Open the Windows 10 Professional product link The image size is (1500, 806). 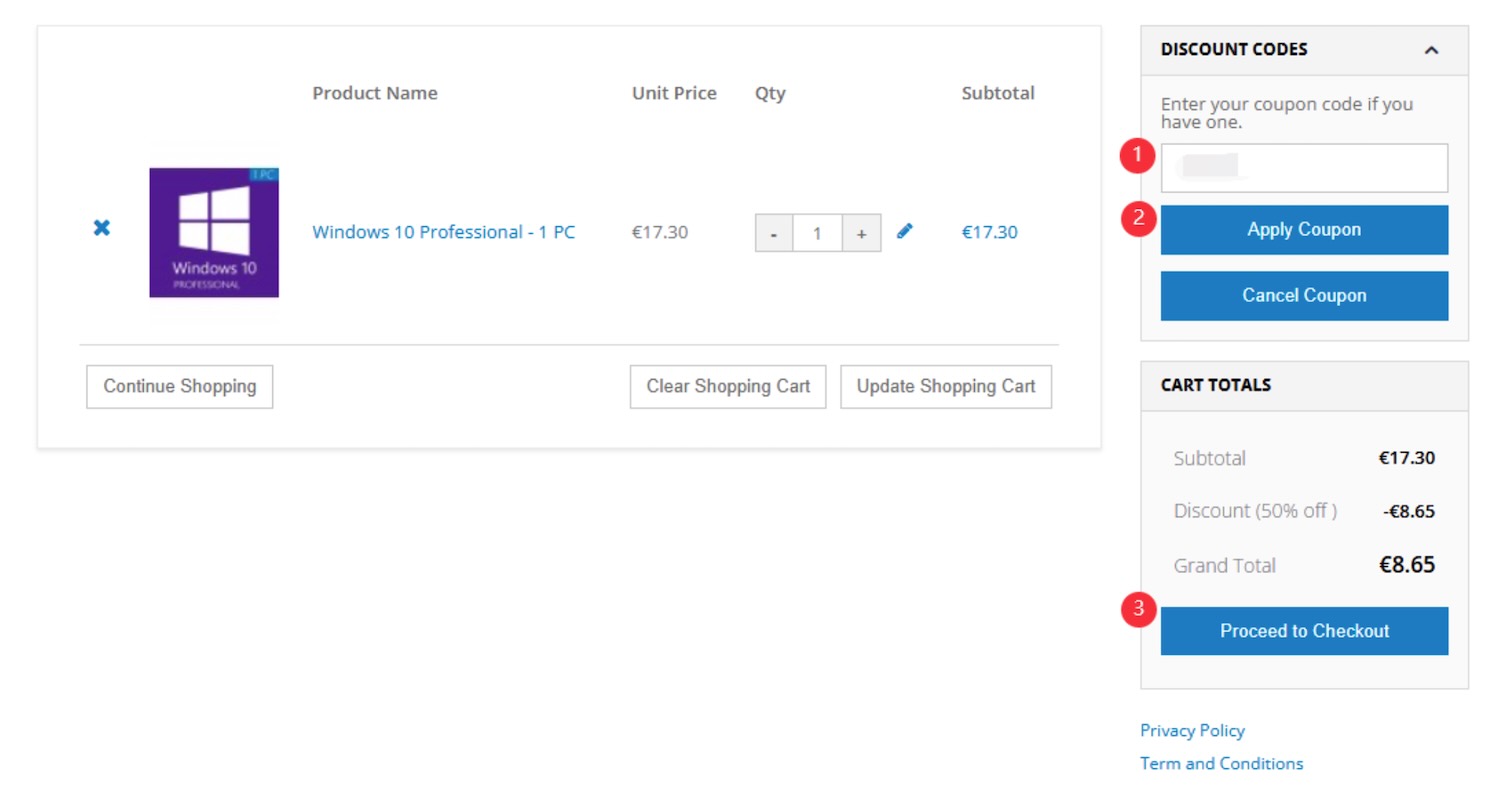click(x=443, y=232)
